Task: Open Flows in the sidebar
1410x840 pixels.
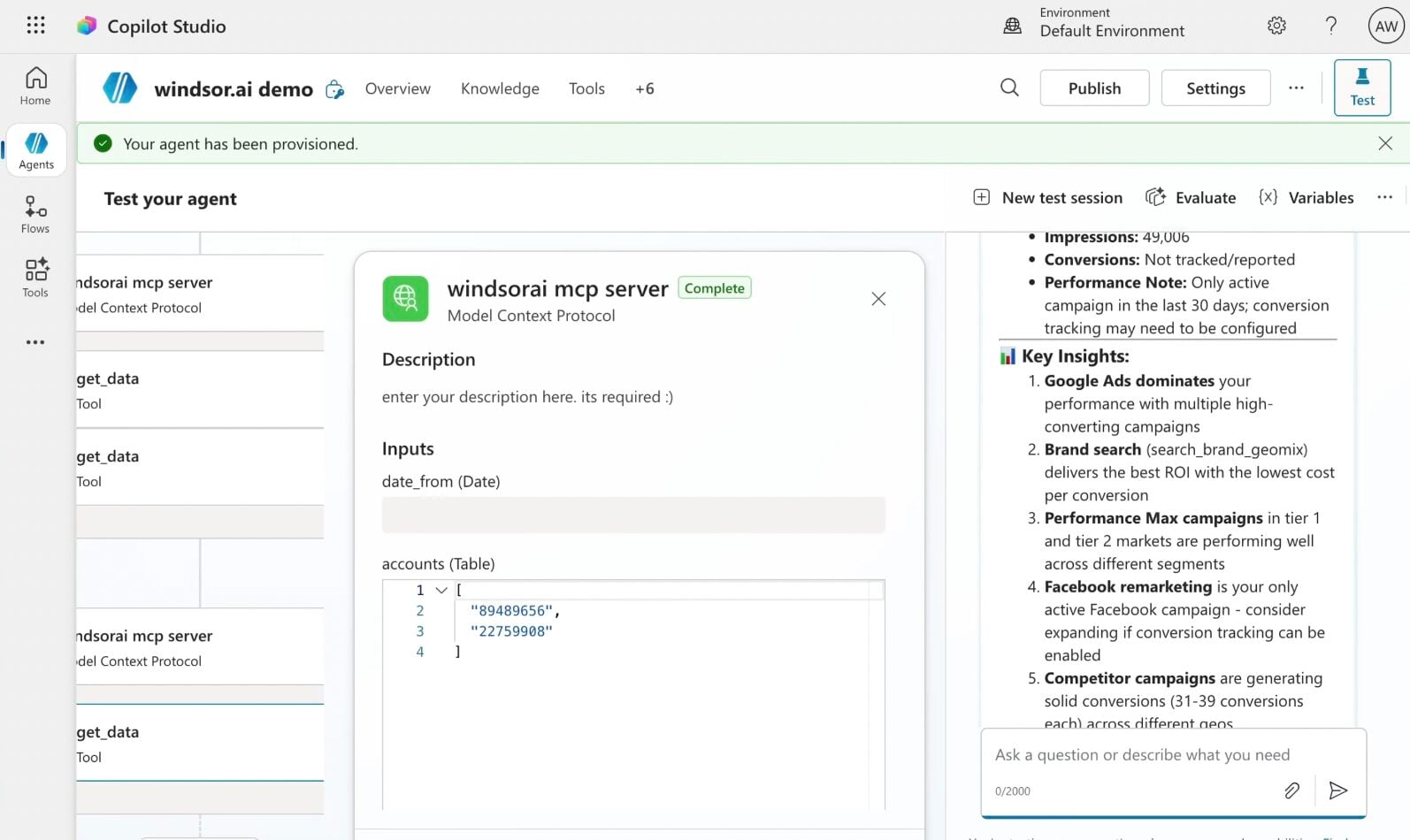Action: (x=35, y=215)
